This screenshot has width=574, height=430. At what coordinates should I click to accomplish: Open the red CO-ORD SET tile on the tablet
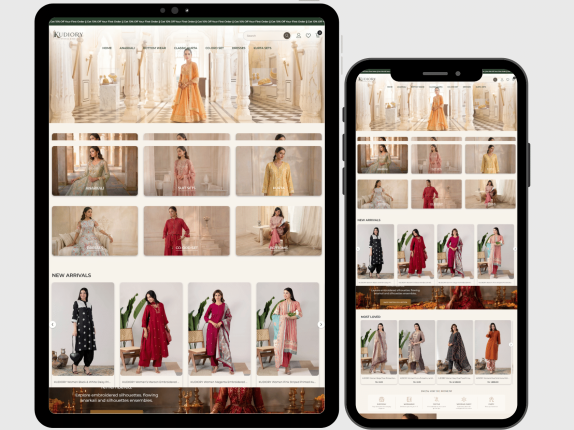(187, 231)
